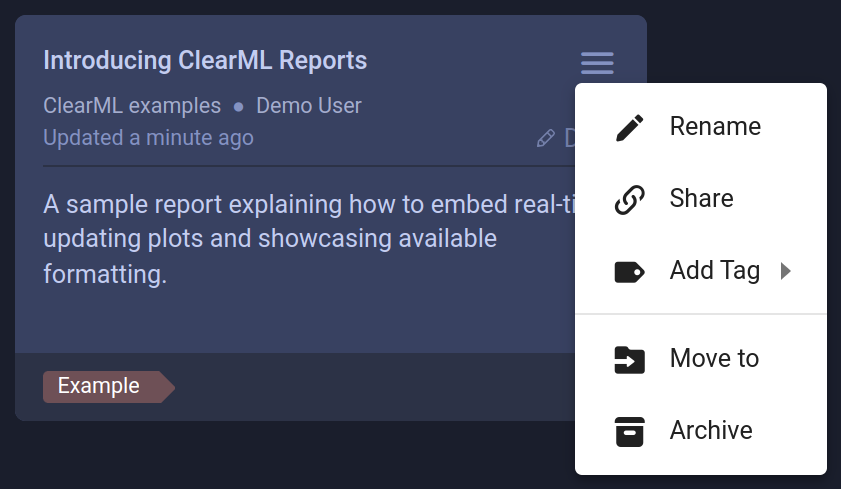841x489 pixels.
Task: Click the tag icon for Add Tag
Action: click(x=629, y=271)
